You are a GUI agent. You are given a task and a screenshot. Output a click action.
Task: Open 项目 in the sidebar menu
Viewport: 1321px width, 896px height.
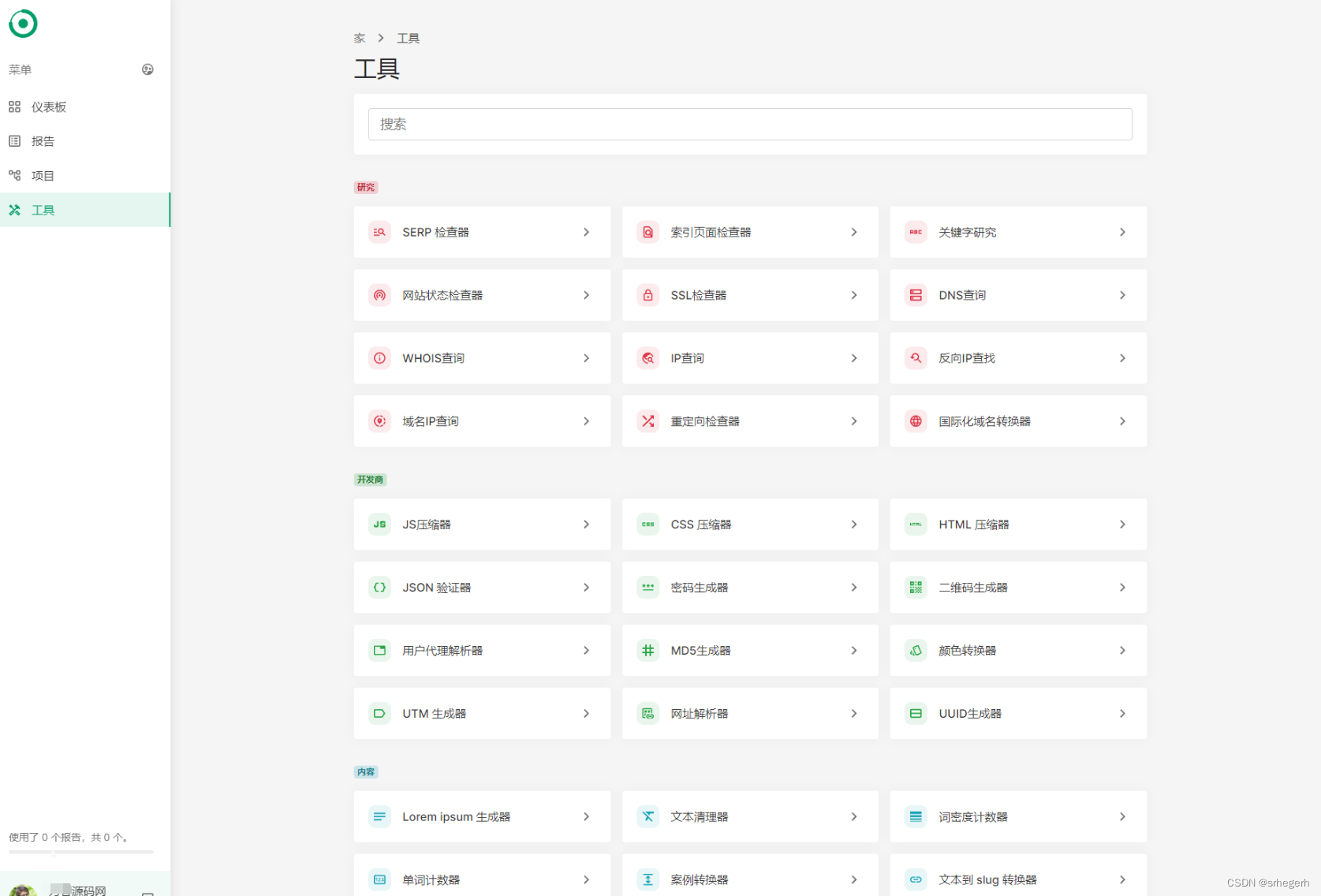click(x=85, y=176)
